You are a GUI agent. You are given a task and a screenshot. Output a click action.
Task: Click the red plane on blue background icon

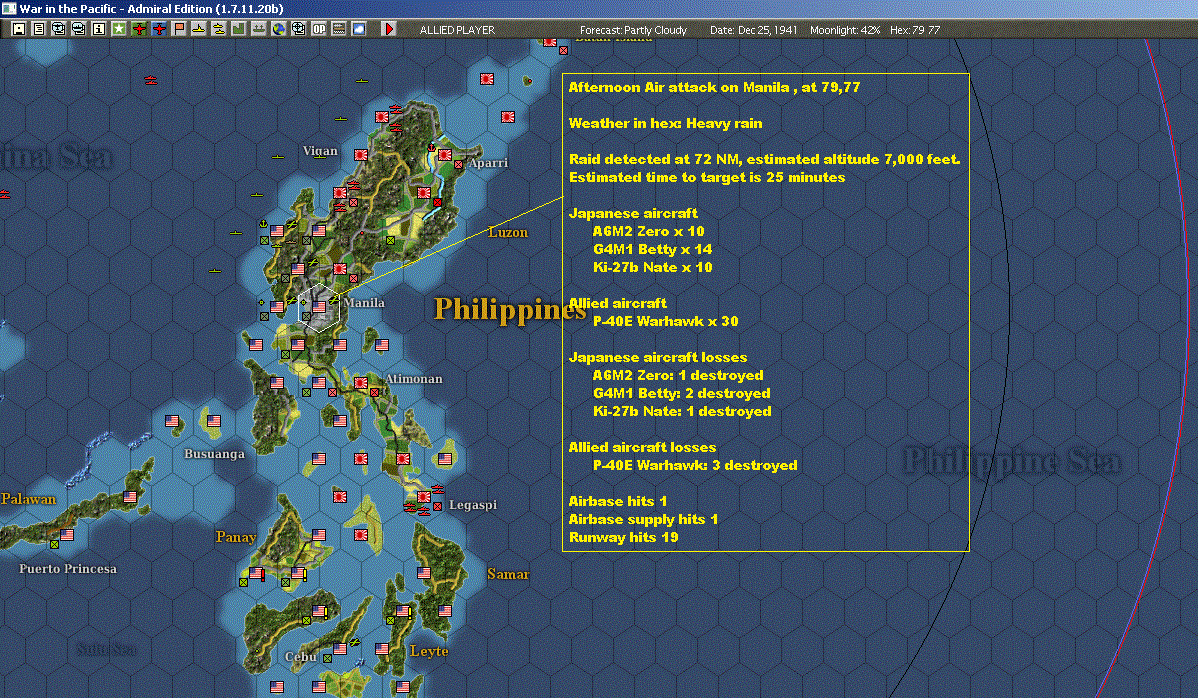[x=159, y=29]
